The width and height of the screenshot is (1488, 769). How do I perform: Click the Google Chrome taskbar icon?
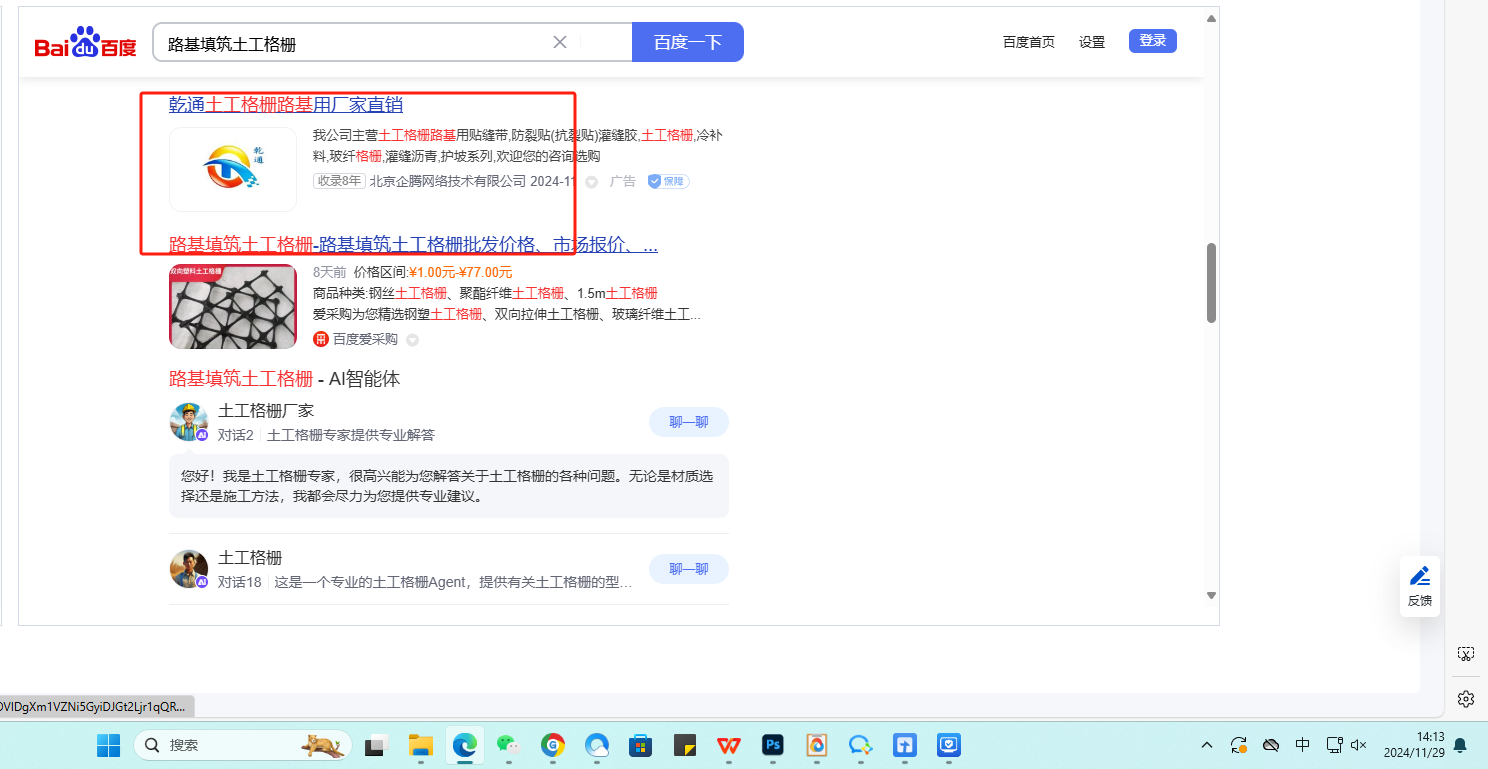point(553,745)
